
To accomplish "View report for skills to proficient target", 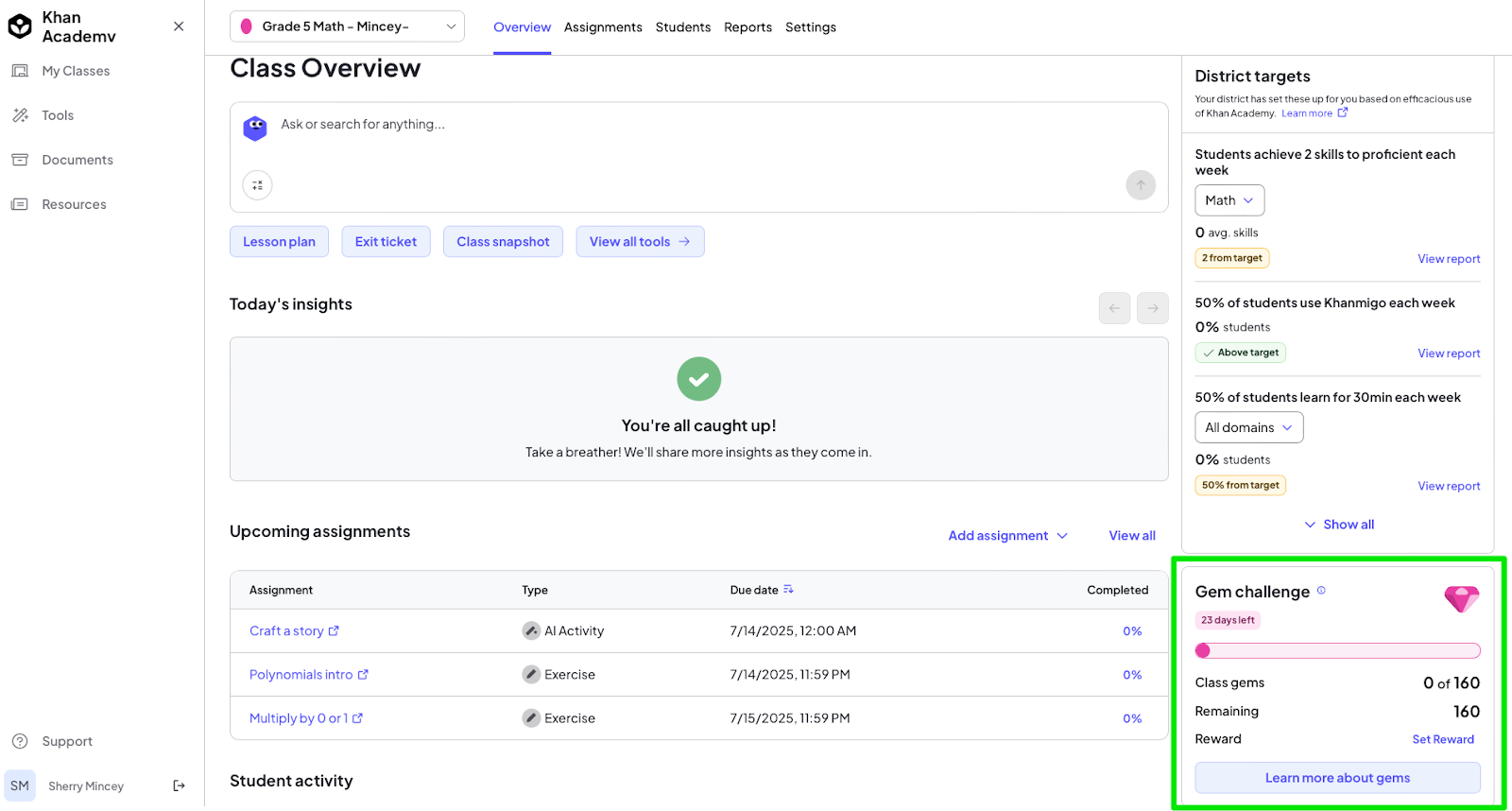I will click(1449, 259).
